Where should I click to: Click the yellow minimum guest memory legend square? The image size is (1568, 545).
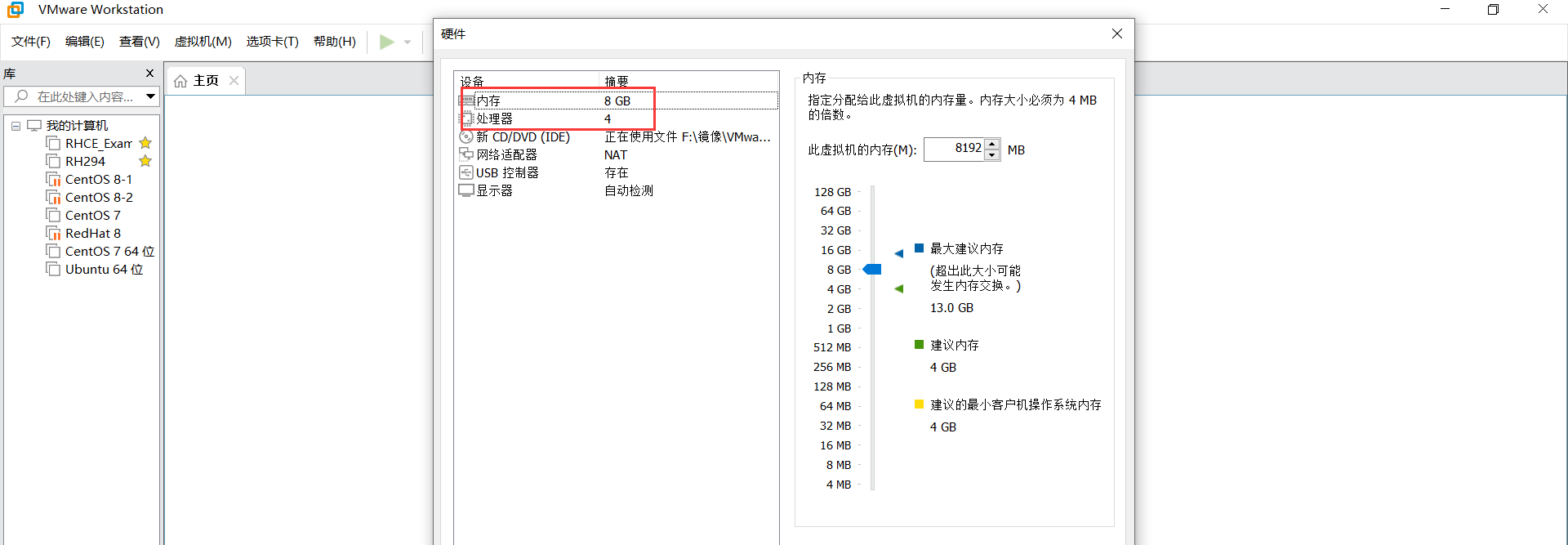(919, 404)
